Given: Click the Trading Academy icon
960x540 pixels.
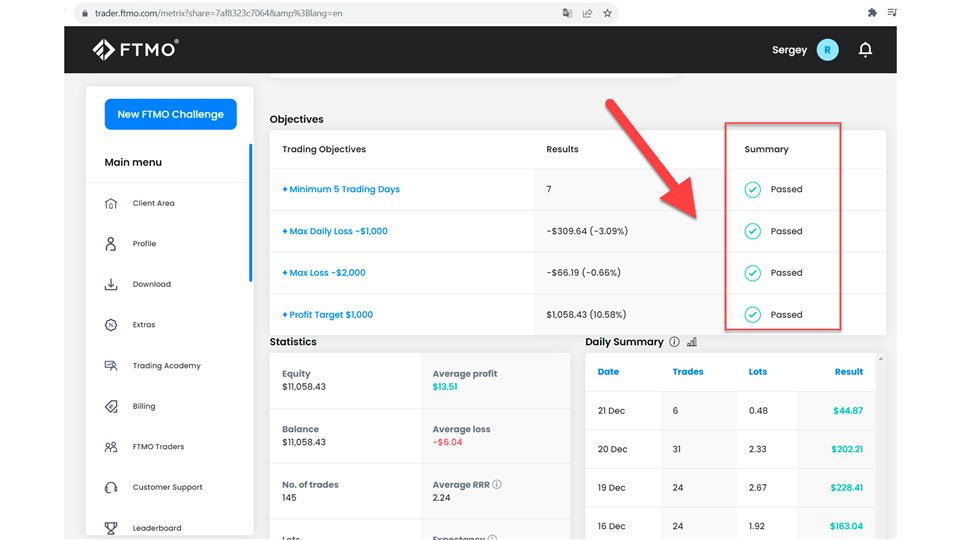Looking at the screenshot, I should pos(111,366).
